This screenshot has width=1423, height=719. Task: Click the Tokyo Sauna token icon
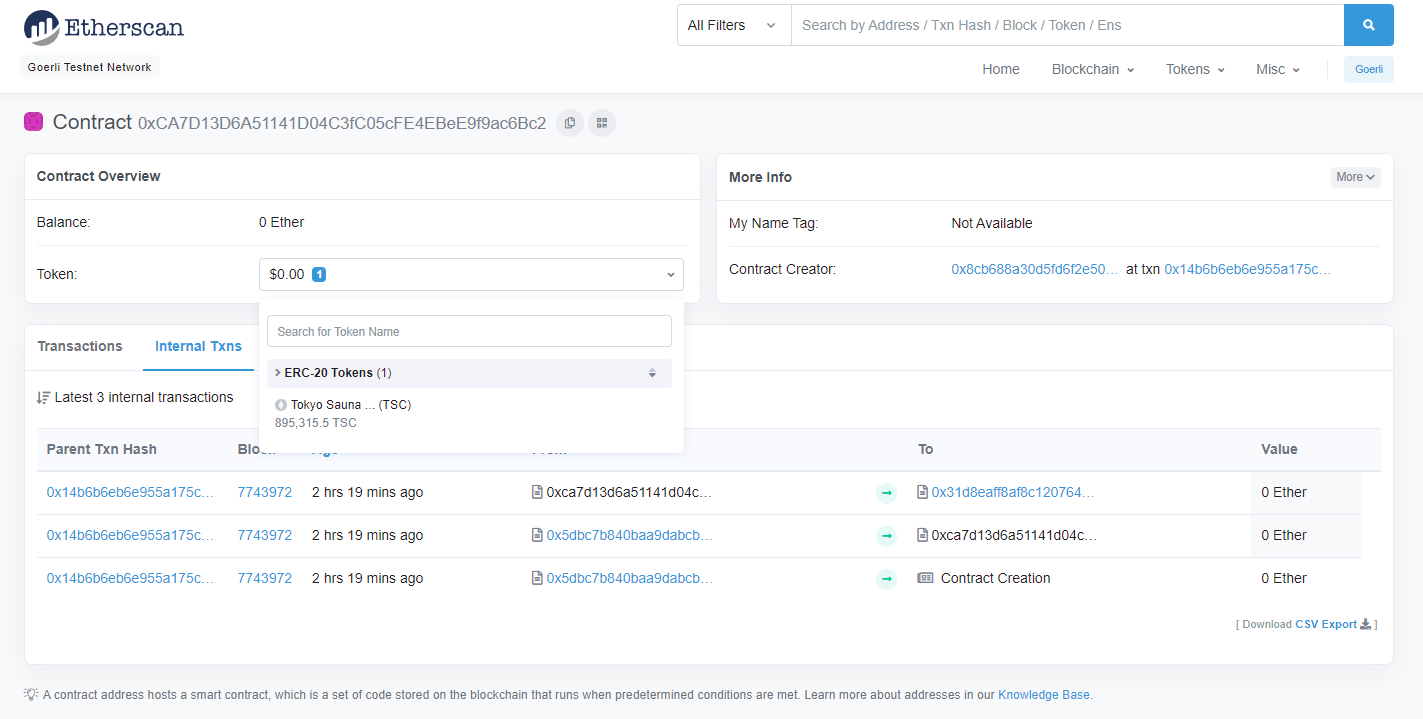(x=281, y=405)
